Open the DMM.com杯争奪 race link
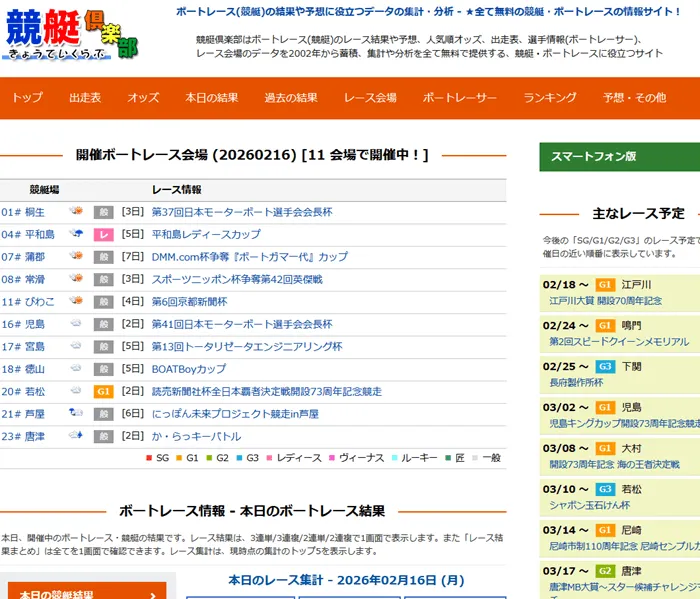The height and width of the screenshot is (599, 700). point(250,257)
